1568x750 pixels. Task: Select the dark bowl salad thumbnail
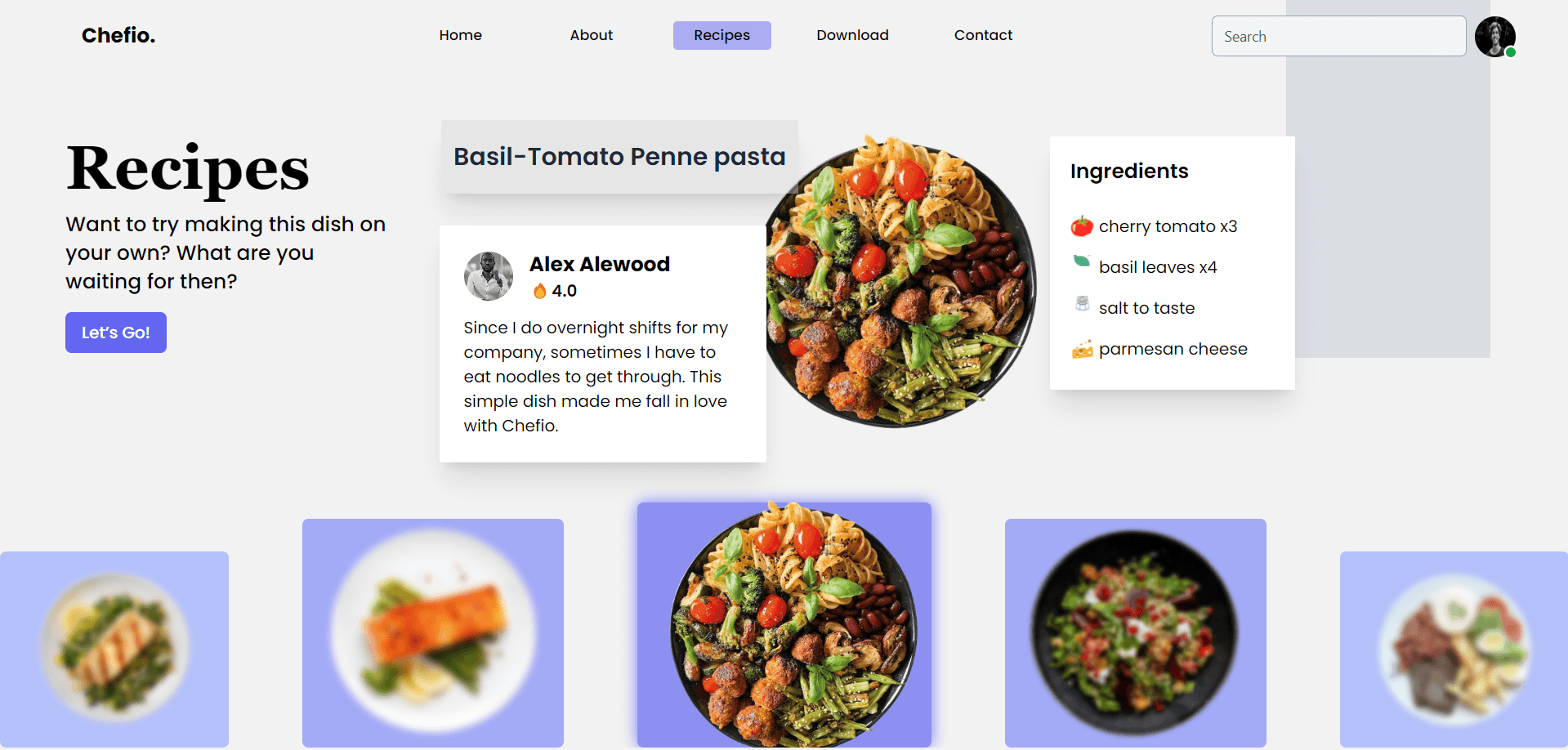pyautogui.click(x=1136, y=633)
